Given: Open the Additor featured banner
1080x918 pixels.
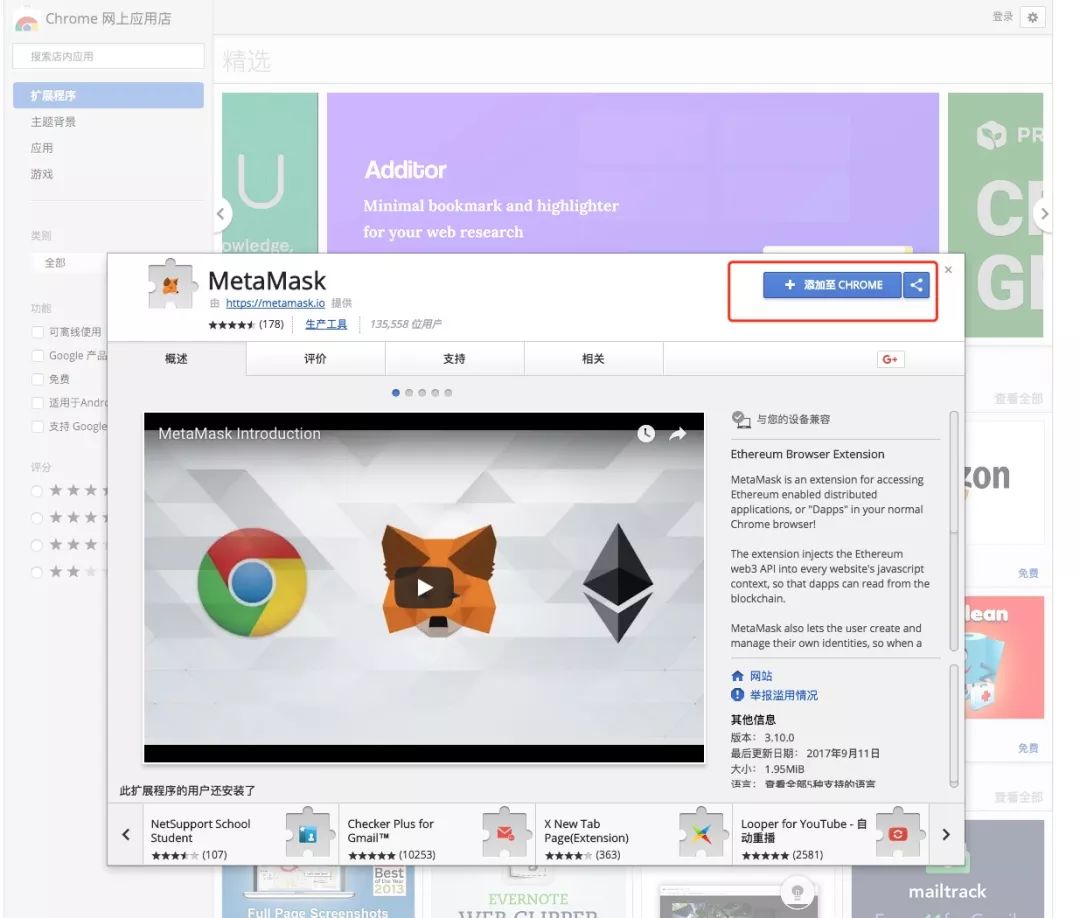Looking at the screenshot, I should (x=632, y=174).
